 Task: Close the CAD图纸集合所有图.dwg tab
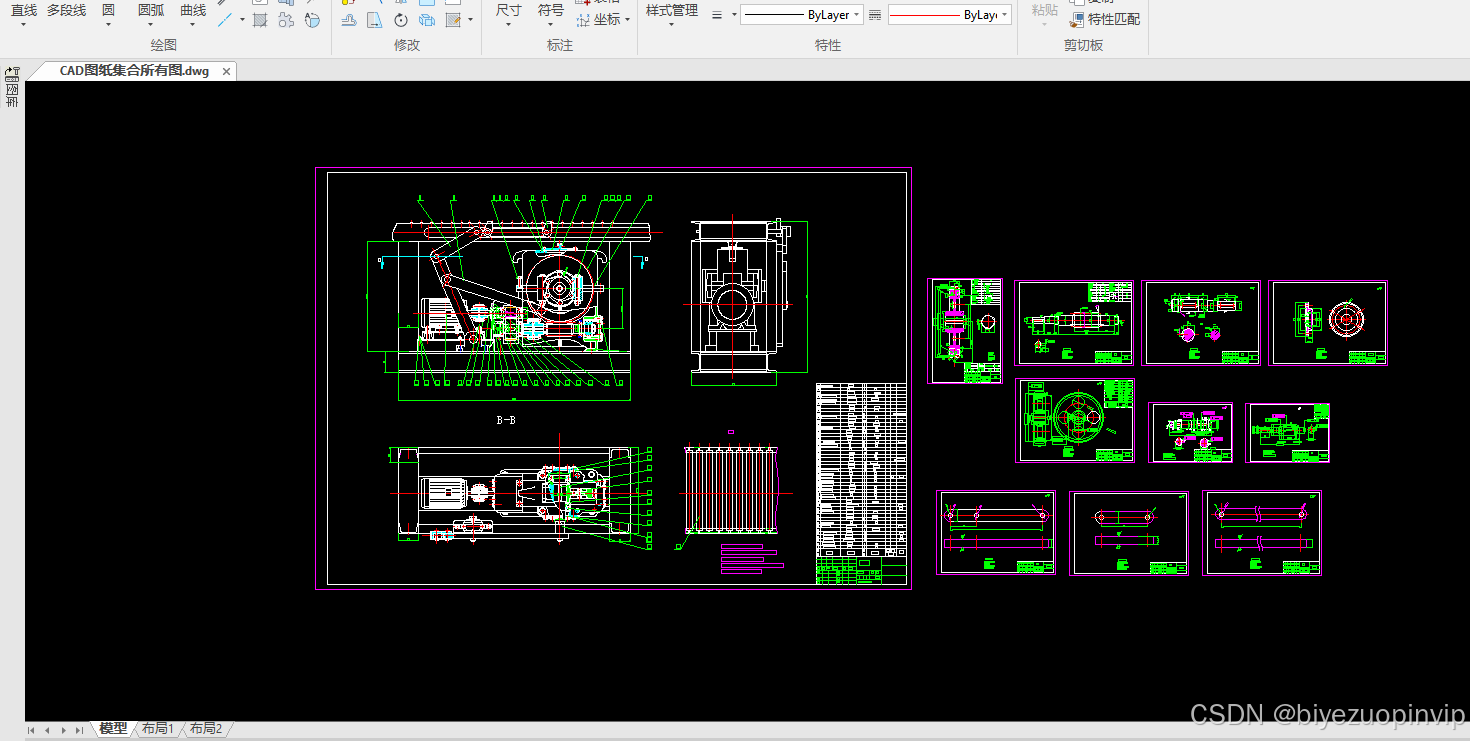click(227, 72)
